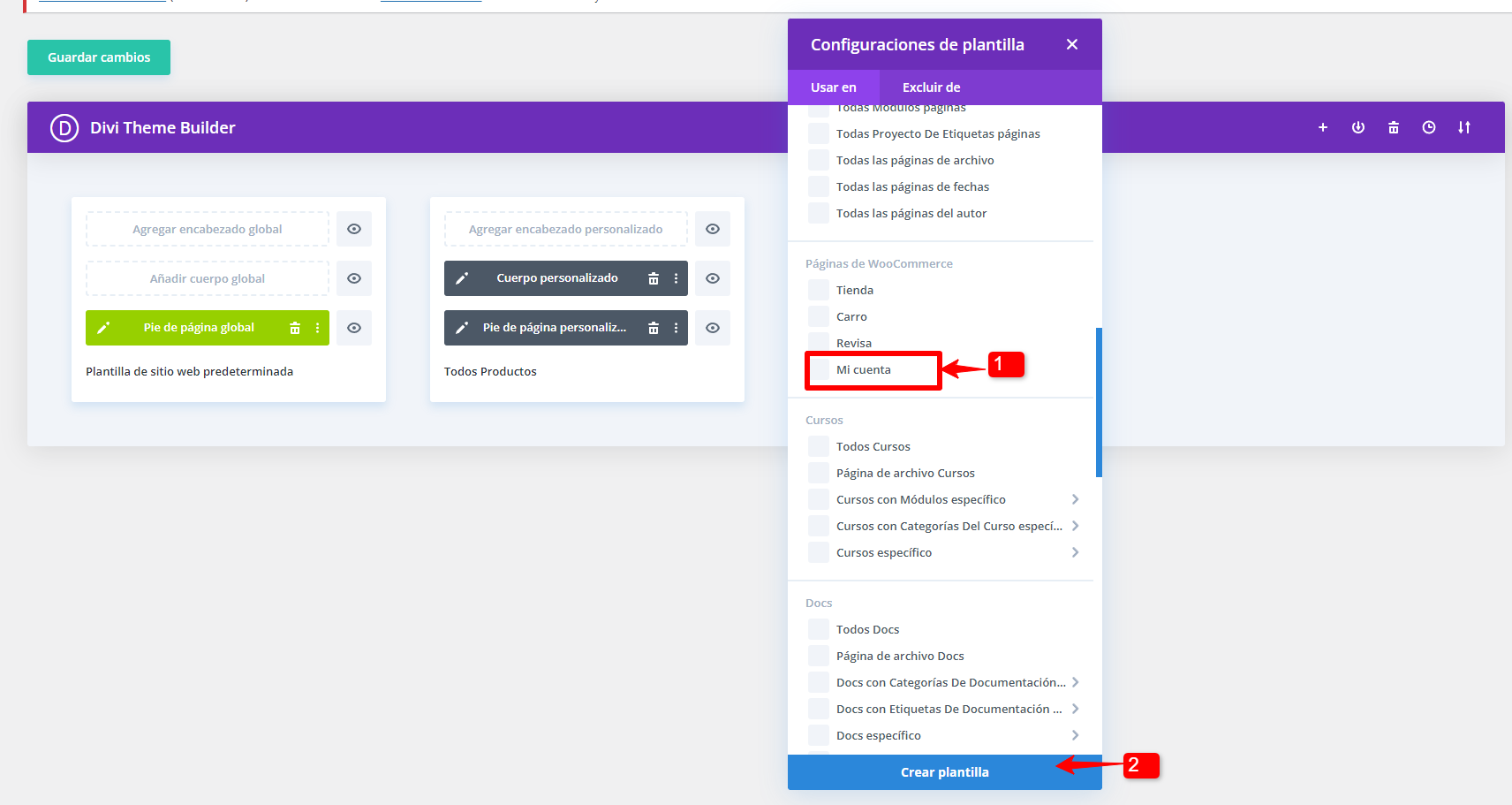Screen dimensions: 1512x805
Task: Check Docs específico checkbox
Action: click(820, 735)
